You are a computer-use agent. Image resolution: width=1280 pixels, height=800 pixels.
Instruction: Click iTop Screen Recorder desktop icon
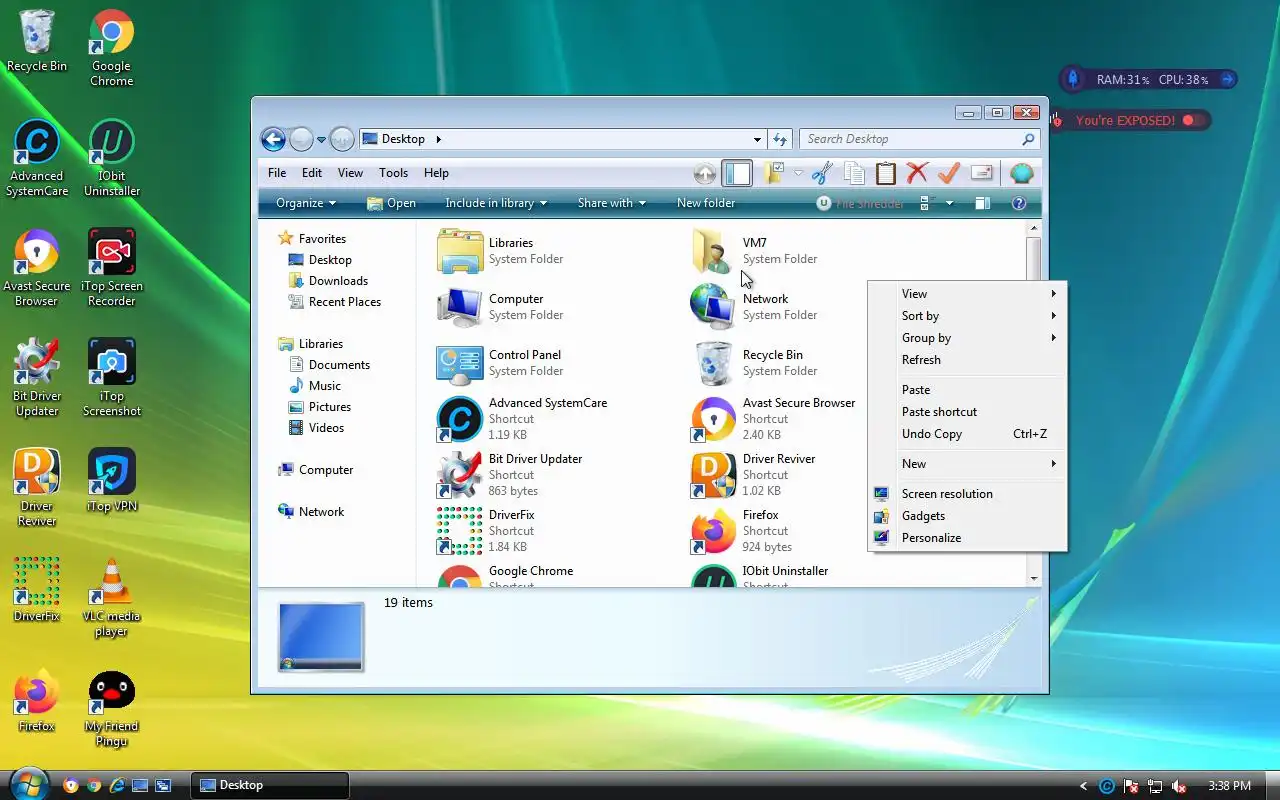pyautogui.click(x=112, y=267)
